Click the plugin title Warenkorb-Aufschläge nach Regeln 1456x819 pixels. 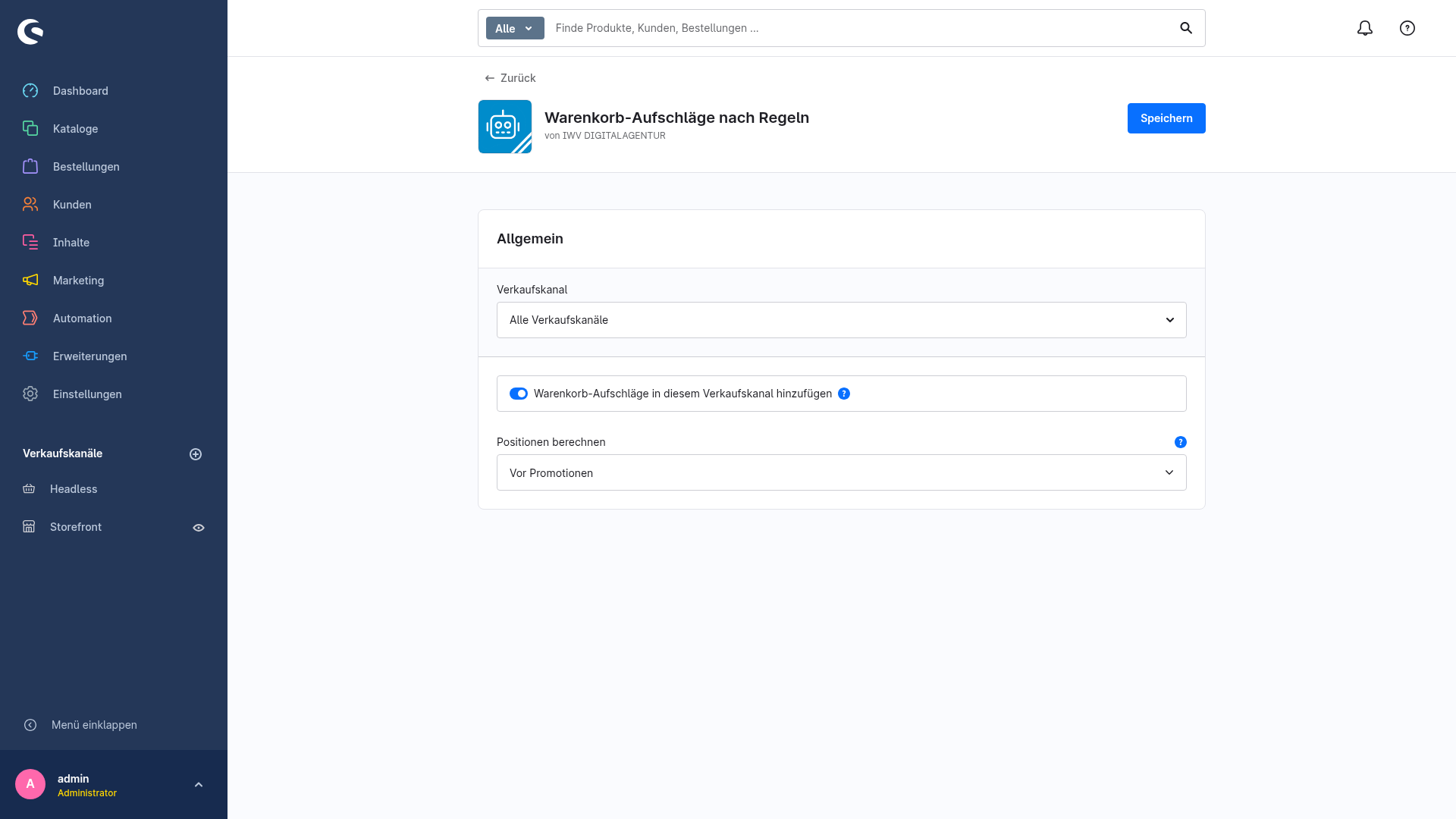tap(677, 118)
